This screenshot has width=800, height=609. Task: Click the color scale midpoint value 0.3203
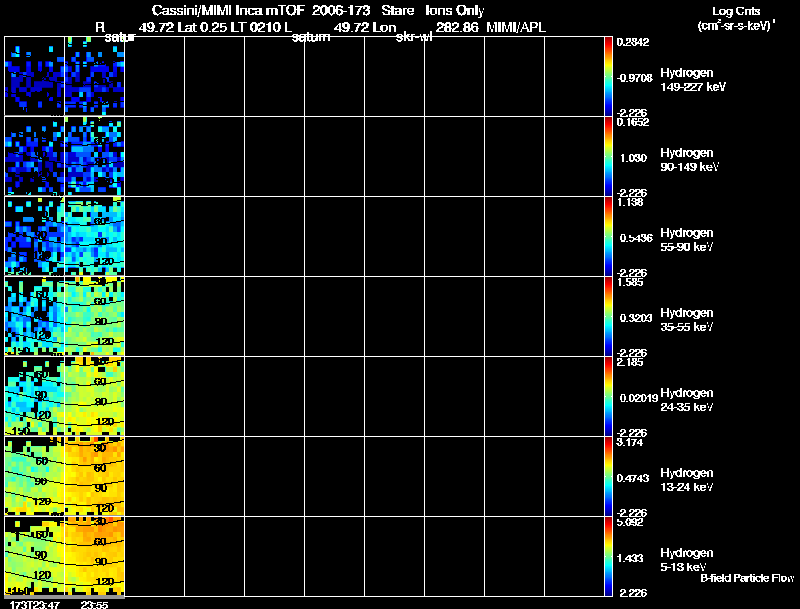[636, 318]
